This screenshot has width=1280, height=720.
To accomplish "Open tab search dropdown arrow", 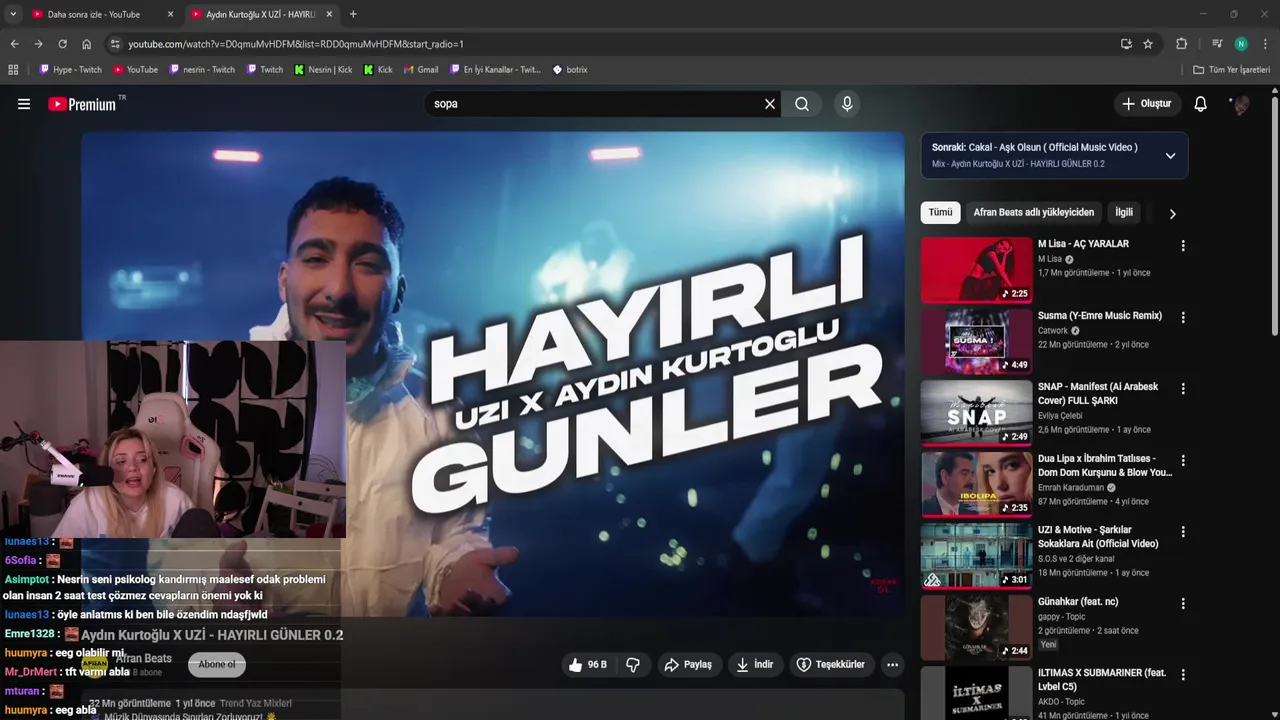I will point(13,14).
